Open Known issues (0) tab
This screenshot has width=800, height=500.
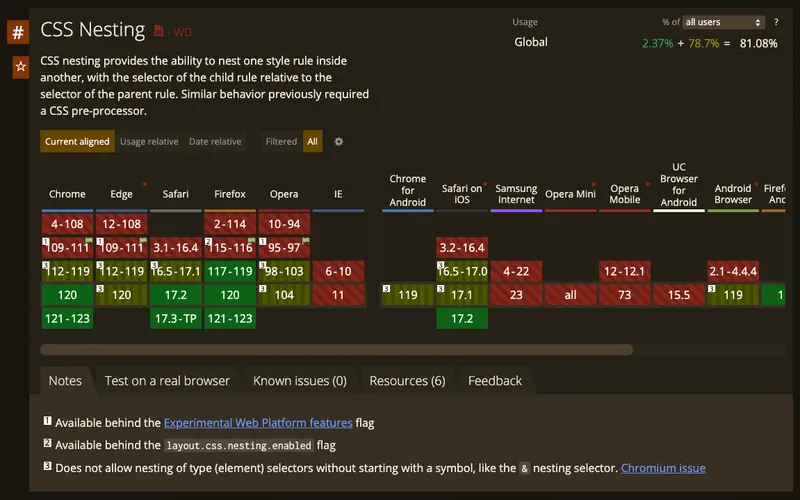[x=300, y=381]
